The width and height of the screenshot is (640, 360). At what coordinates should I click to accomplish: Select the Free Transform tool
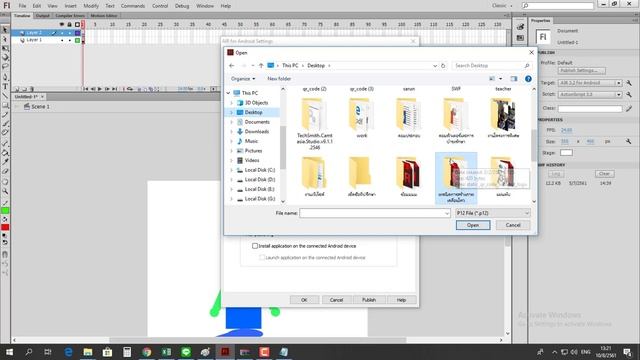point(5,49)
